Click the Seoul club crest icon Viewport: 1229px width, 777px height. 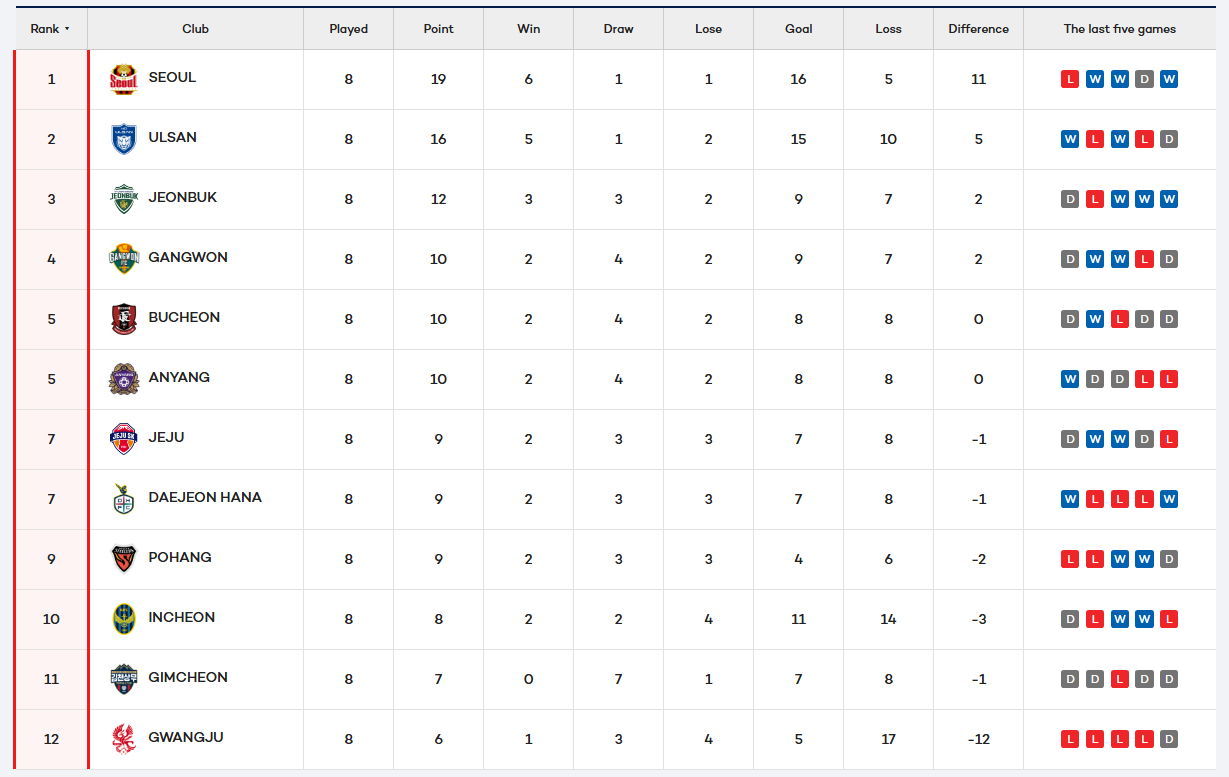pos(123,79)
